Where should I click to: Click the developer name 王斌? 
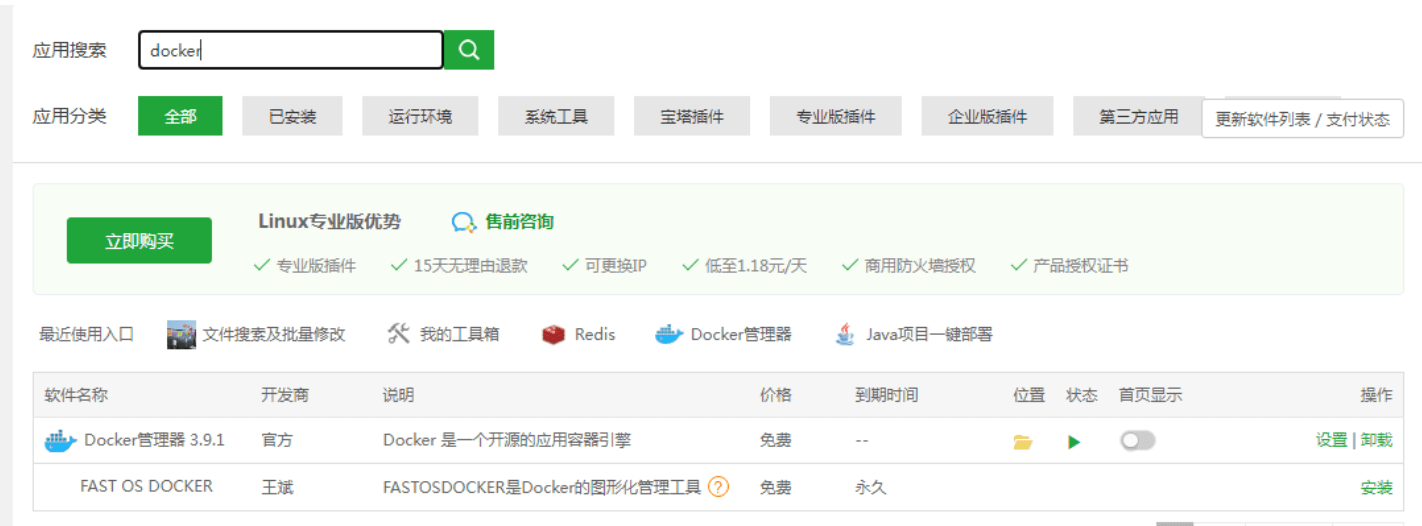coord(277,488)
